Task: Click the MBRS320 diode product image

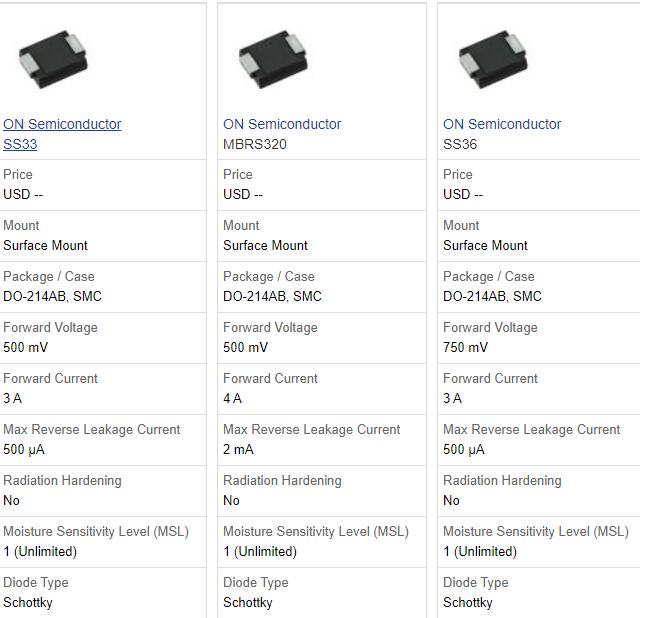Action: click(x=273, y=59)
